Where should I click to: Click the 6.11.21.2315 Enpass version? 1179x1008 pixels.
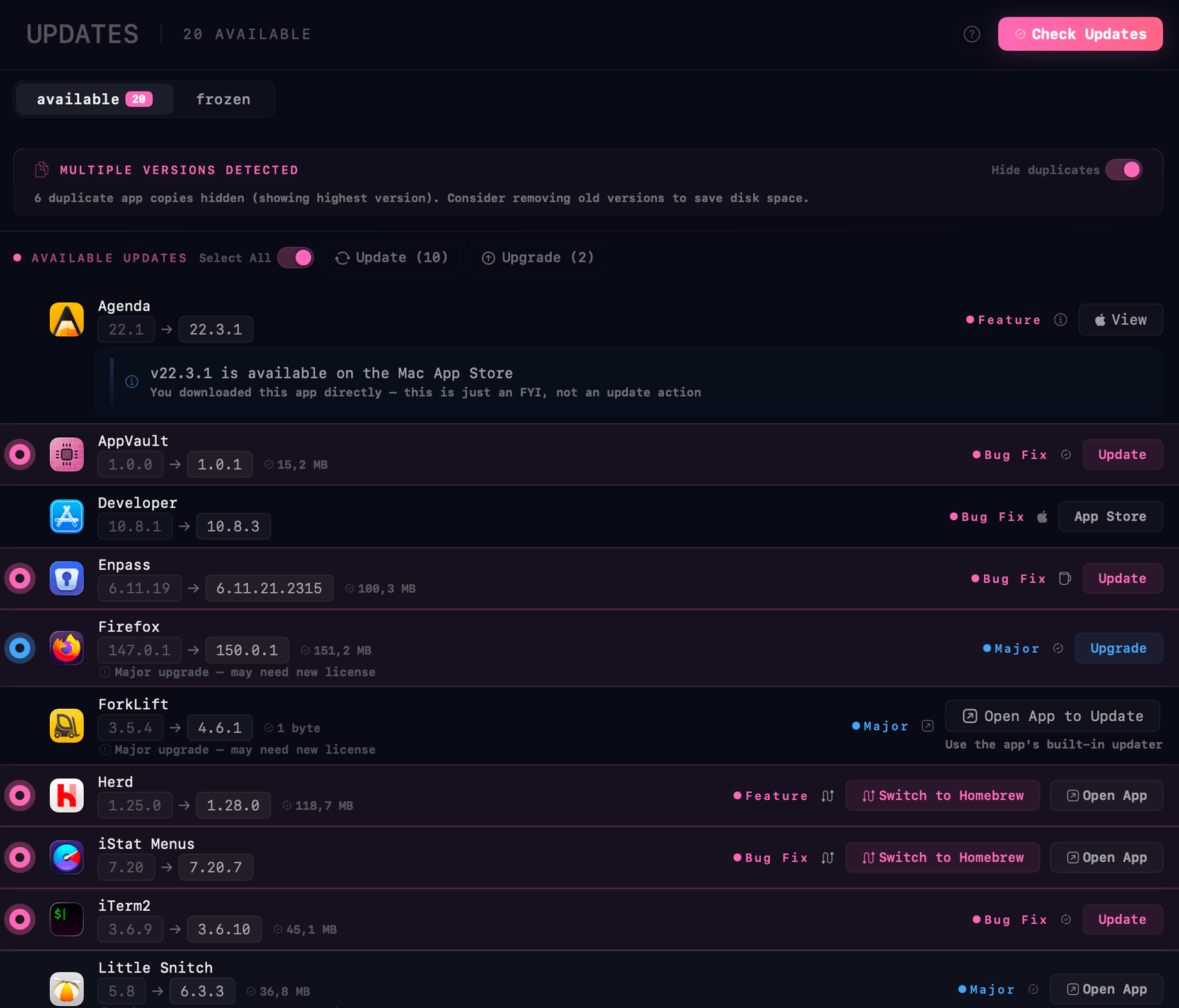pyautogui.click(x=269, y=588)
